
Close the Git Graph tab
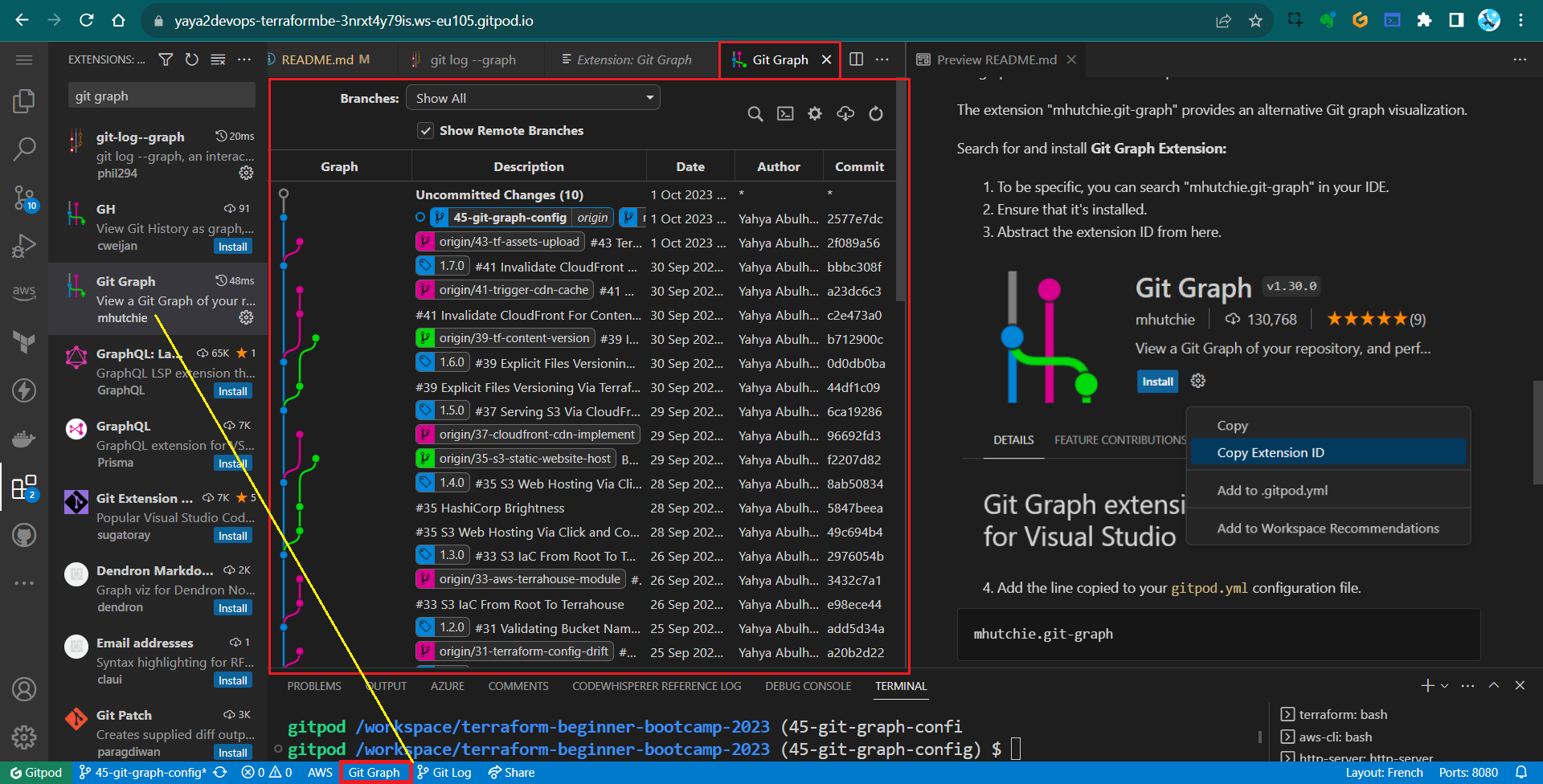tap(826, 59)
